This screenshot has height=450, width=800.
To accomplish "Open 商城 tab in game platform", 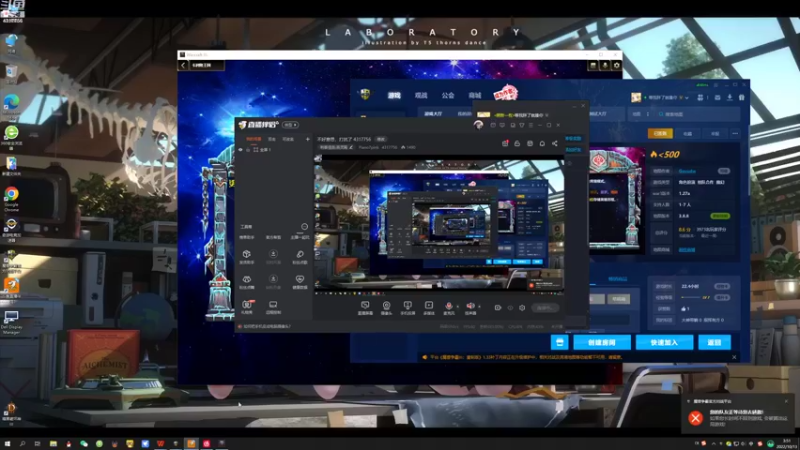I will 475,95.
